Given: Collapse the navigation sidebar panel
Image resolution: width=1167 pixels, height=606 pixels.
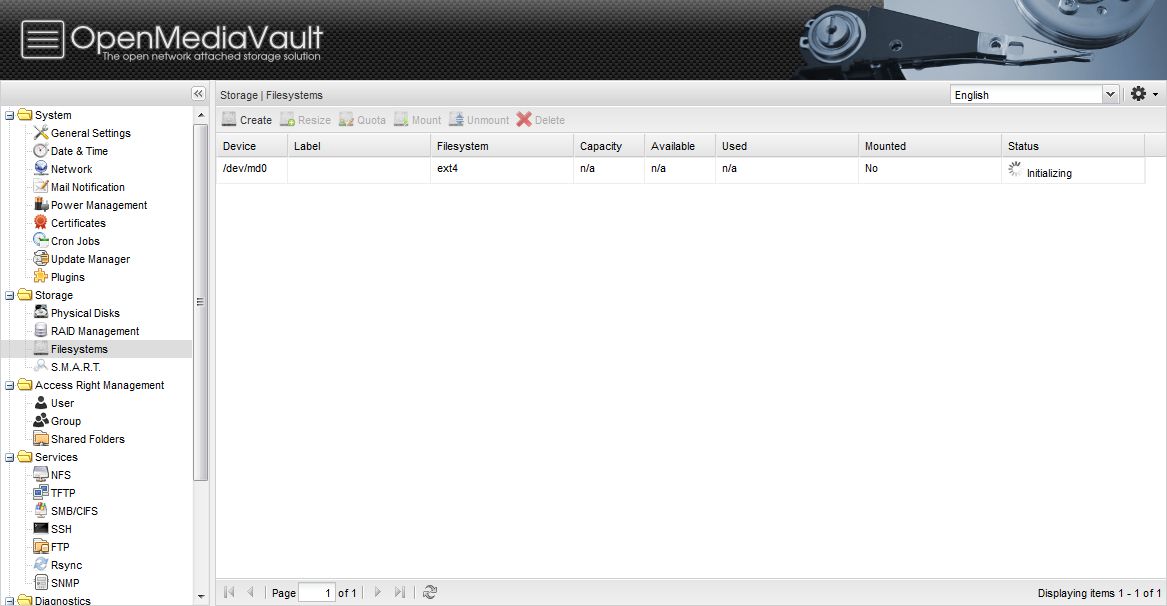Looking at the screenshot, I should coord(198,94).
